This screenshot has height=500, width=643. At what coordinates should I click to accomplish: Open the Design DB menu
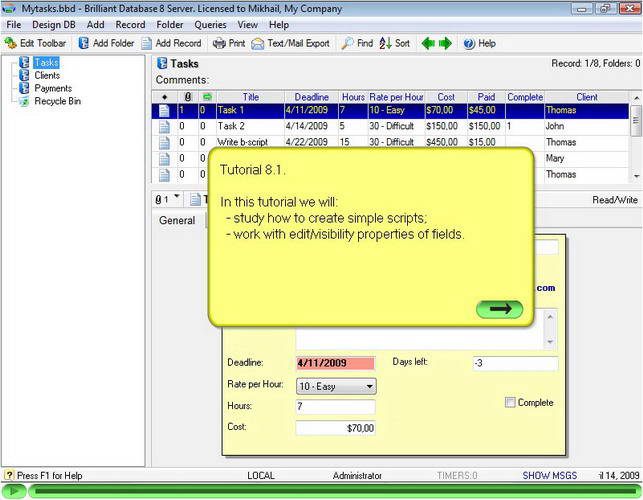tap(54, 25)
